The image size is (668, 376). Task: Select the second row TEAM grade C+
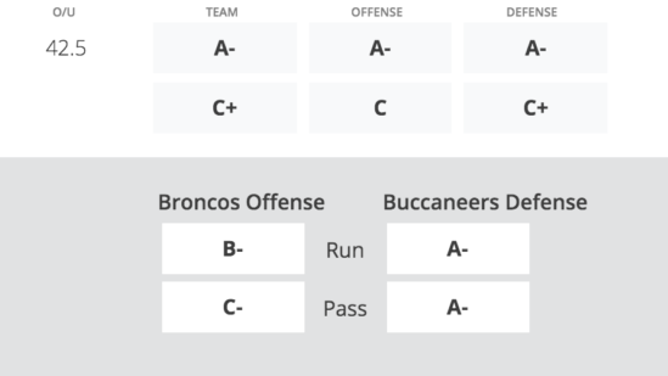coord(225,108)
